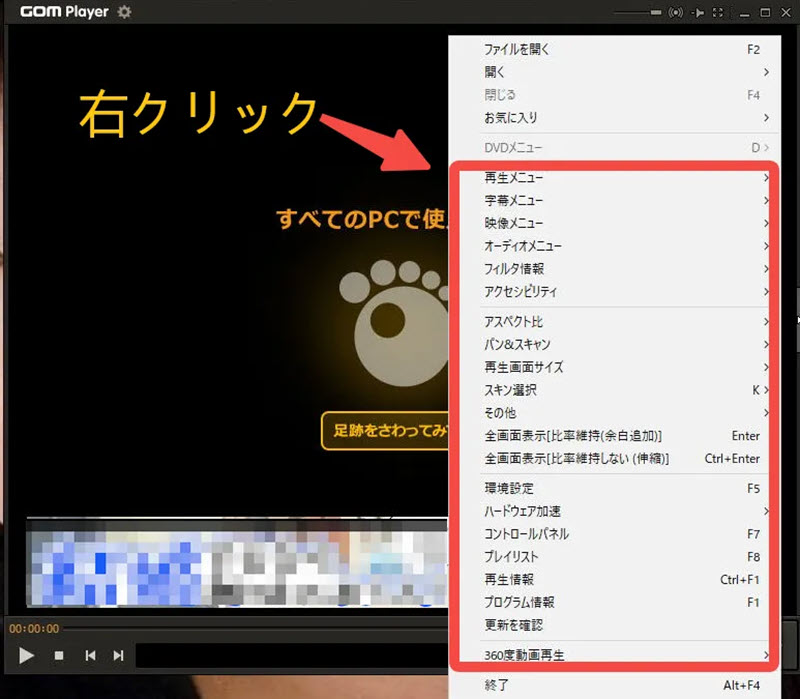This screenshot has width=800, height=699.
Task: Adjust the title bar transparency slider
Action: click(638, 12)
